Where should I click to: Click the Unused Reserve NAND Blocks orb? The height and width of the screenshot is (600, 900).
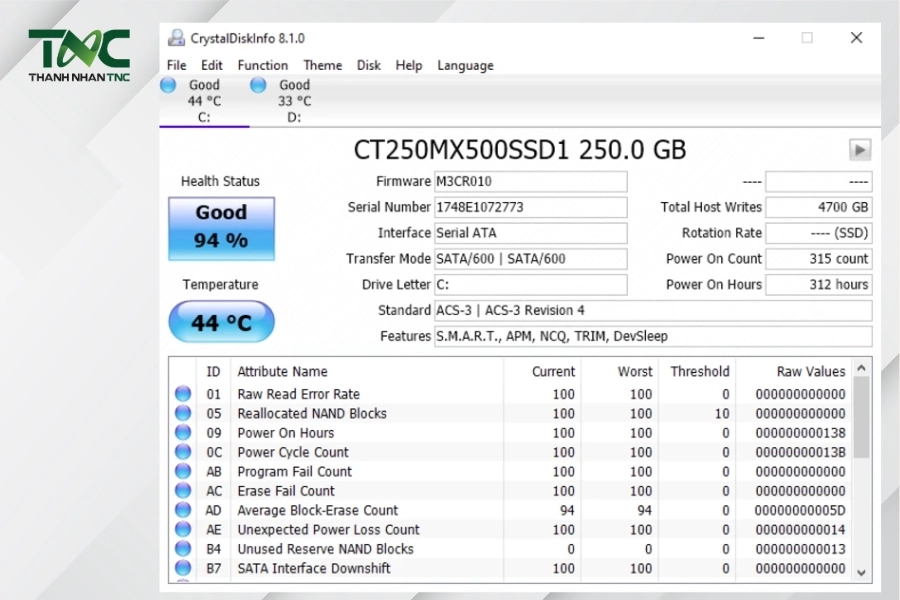[183, 549]
